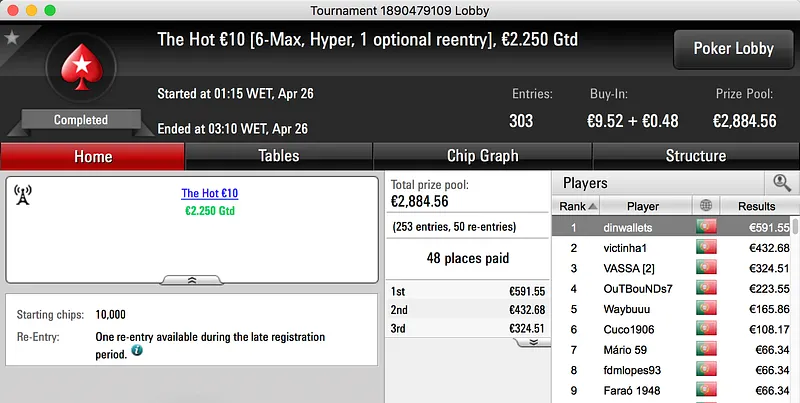
Task: Click dinwallets' Portugal flag icon
Action: (x=707, y=227)
